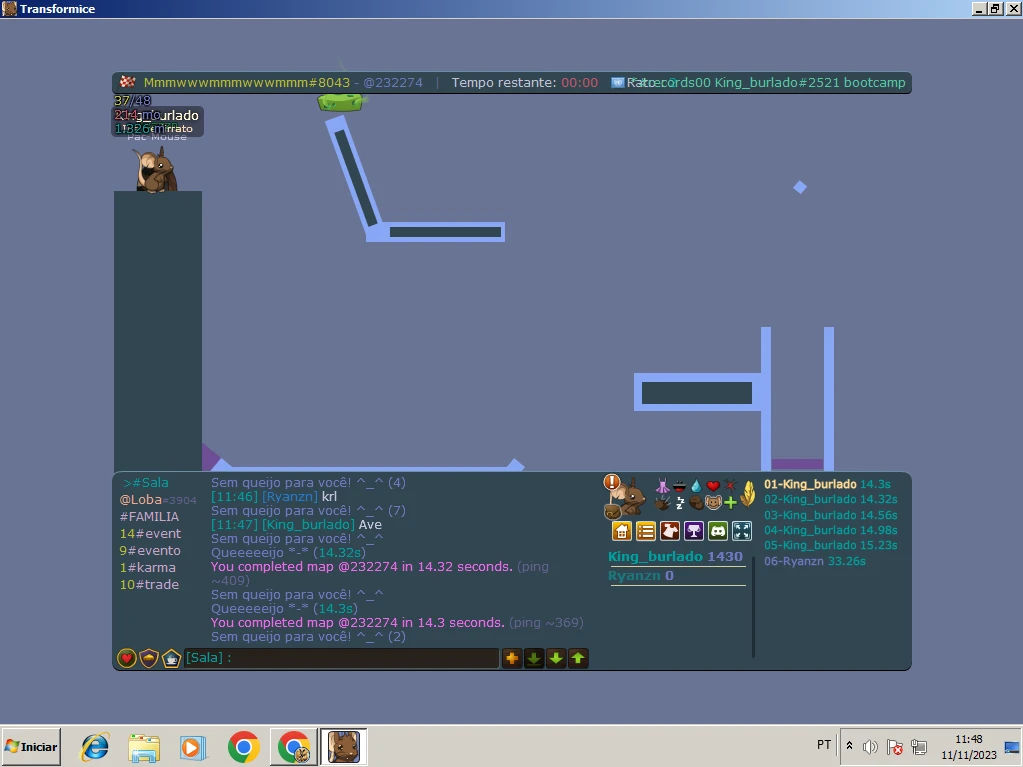Click record 06-Ryanzn 33.26s
The width and height of the screenshot is (1023, 767).
tap(815, 561)
